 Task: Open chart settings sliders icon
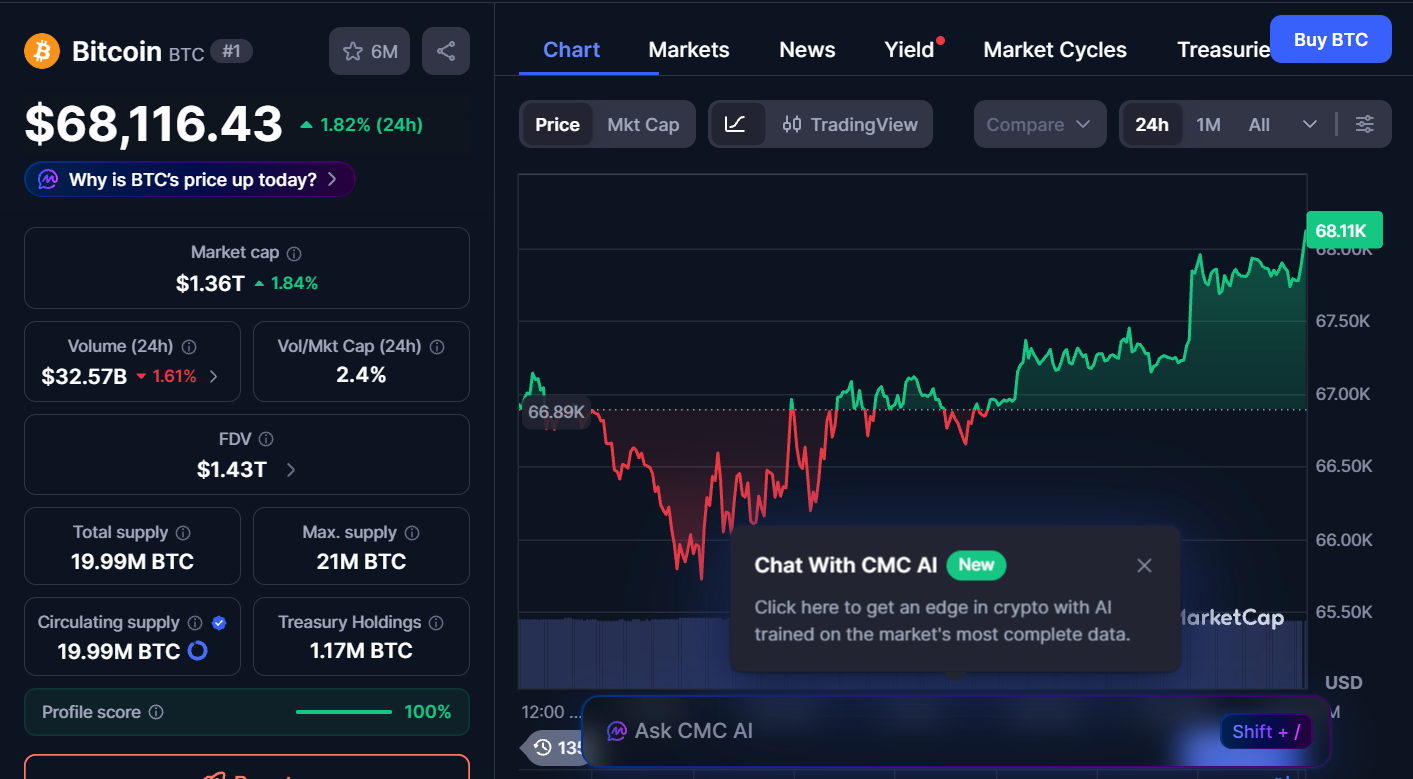[x=1364, y=124]
